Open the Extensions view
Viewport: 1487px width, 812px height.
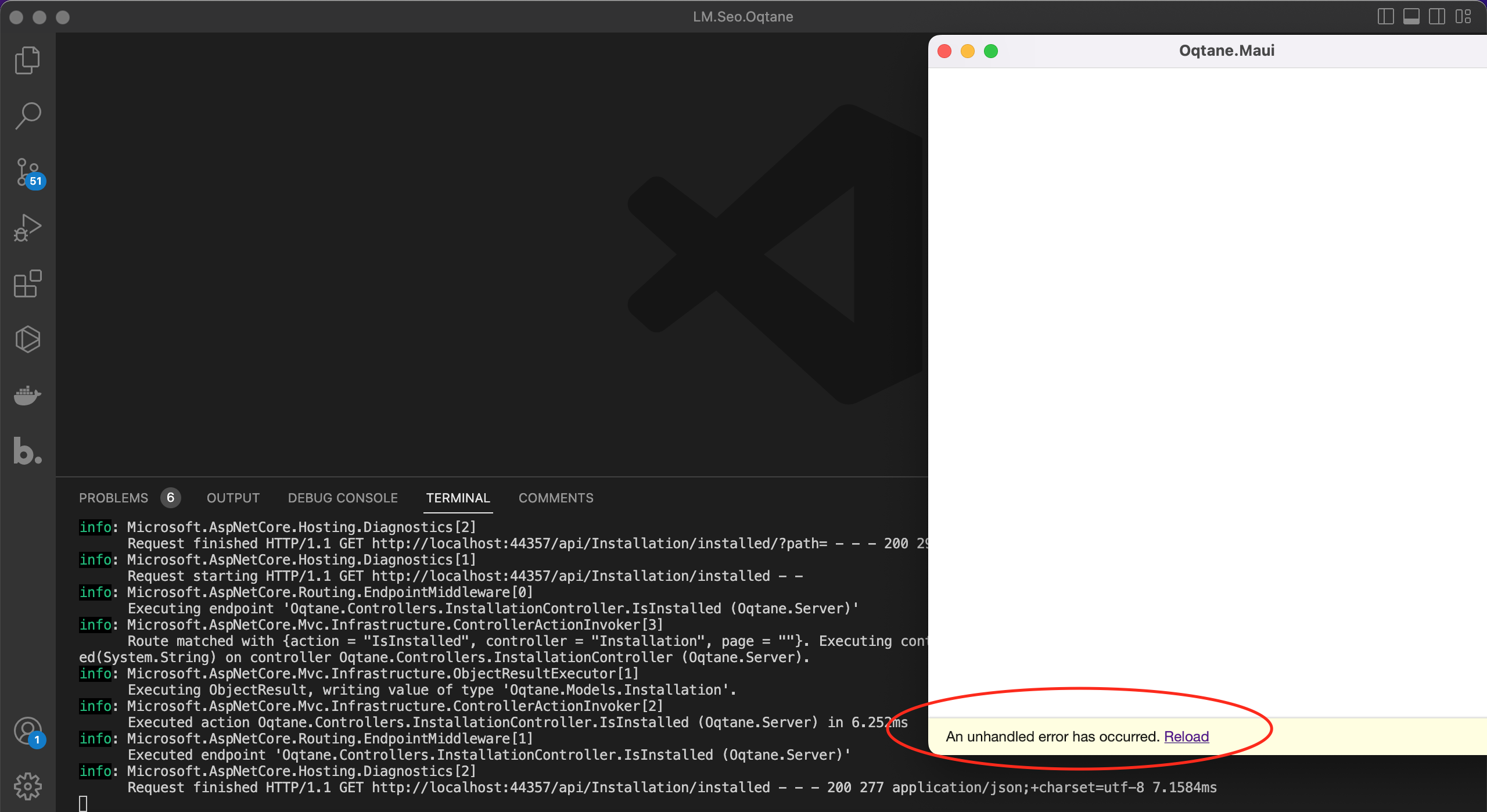click(x=27, y=284)
